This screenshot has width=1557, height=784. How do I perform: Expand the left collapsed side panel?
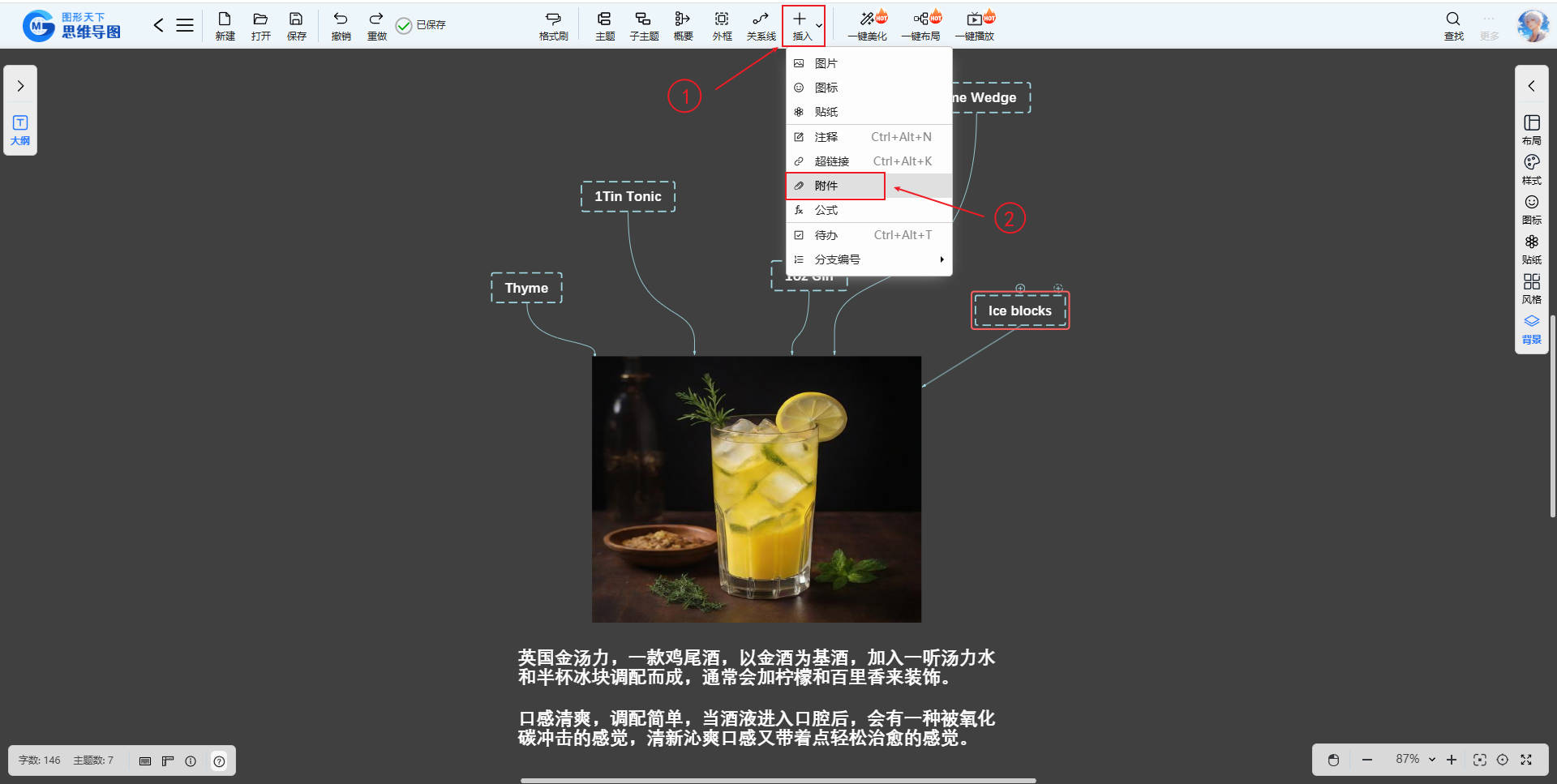20,86
